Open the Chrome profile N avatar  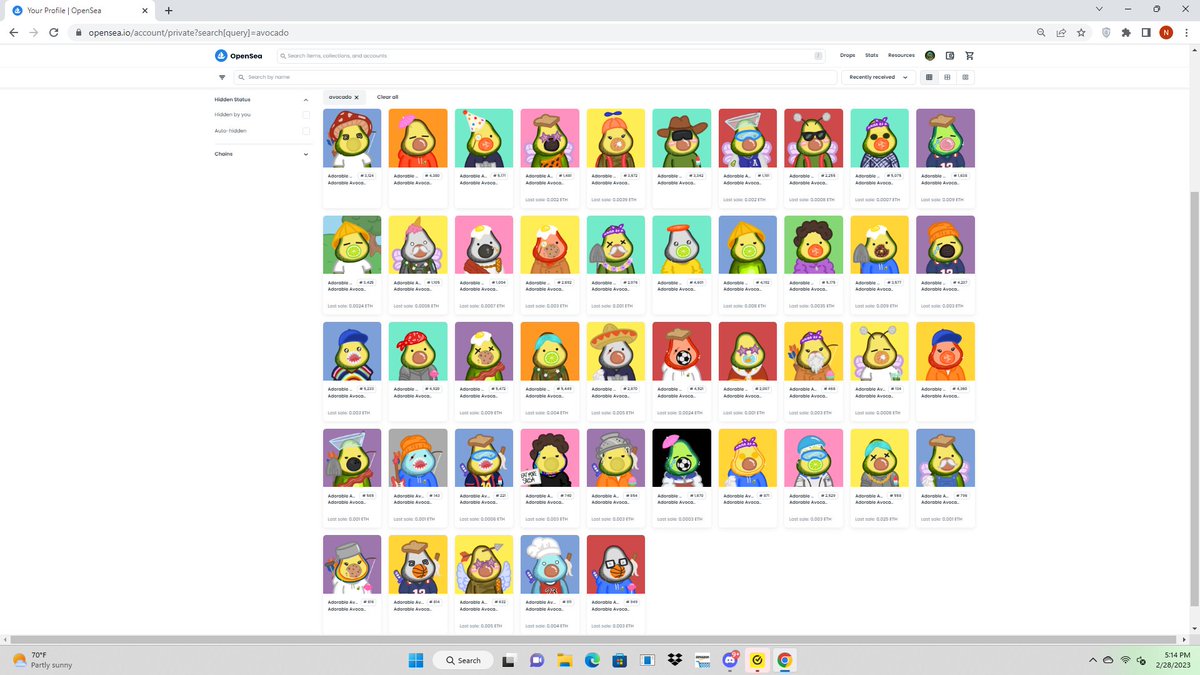[x=1166, y=32]
